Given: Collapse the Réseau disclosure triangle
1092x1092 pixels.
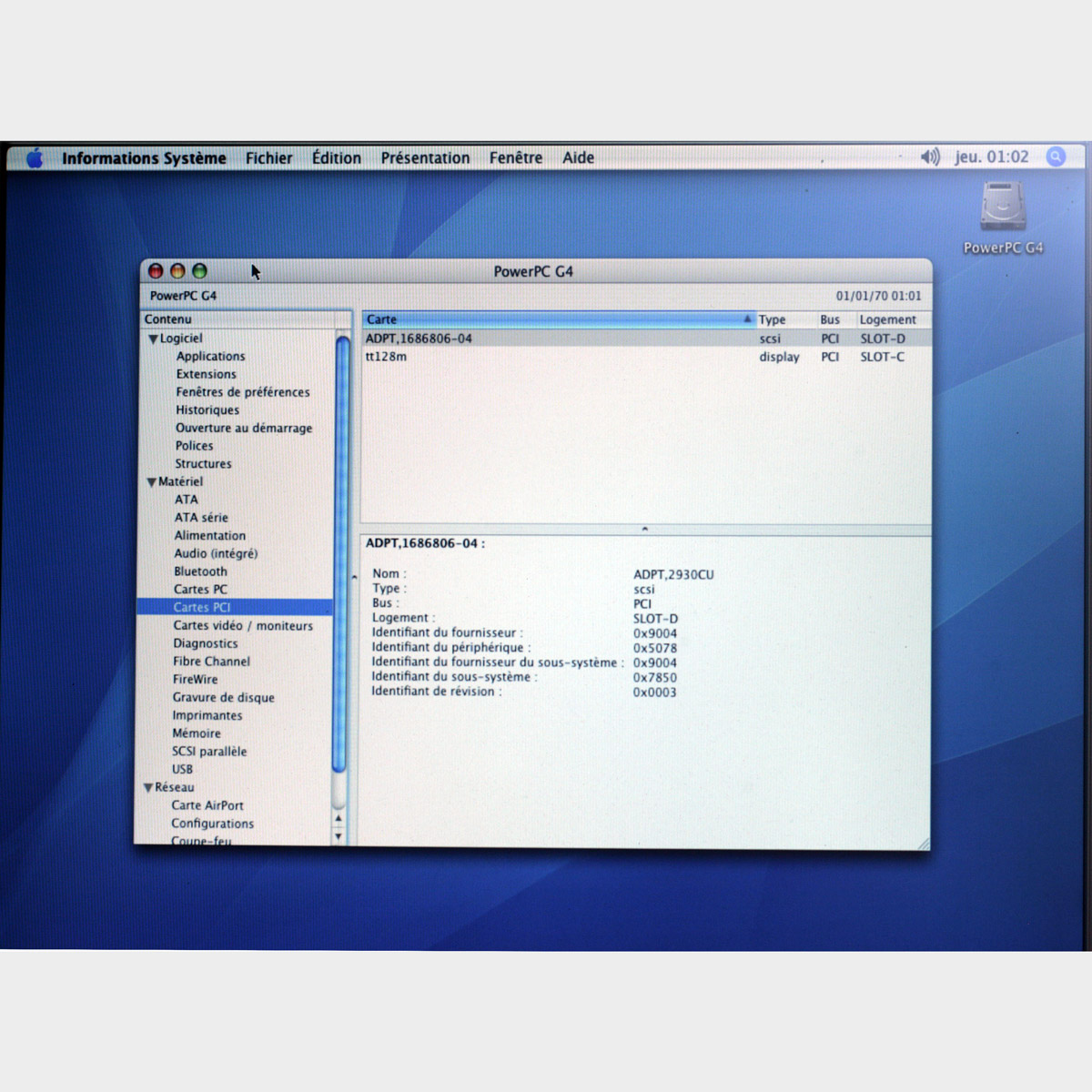Looking at the screenshot, I should pos(148,788).
